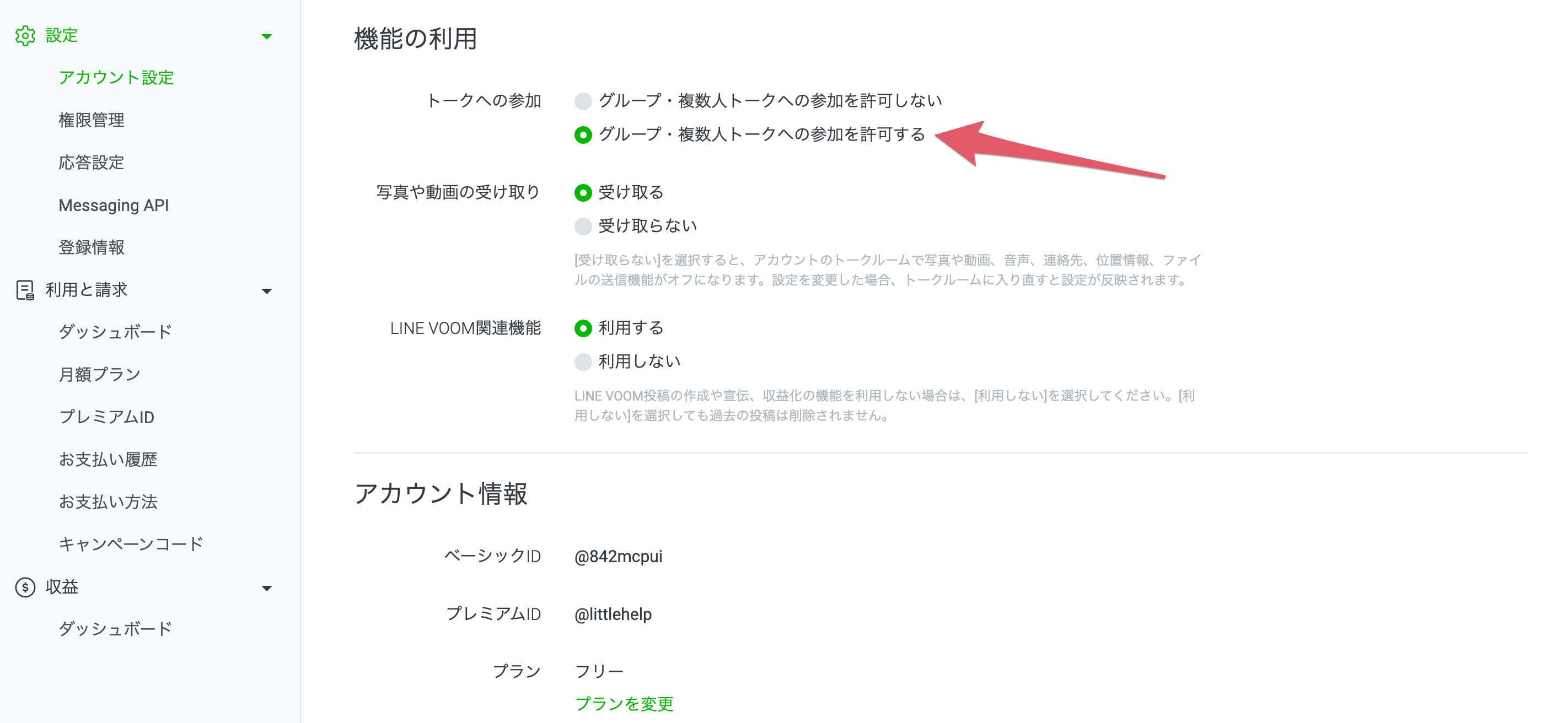Open 月額プラン page
Viewport: 1568px width, 723px height.
click(100, 374)
